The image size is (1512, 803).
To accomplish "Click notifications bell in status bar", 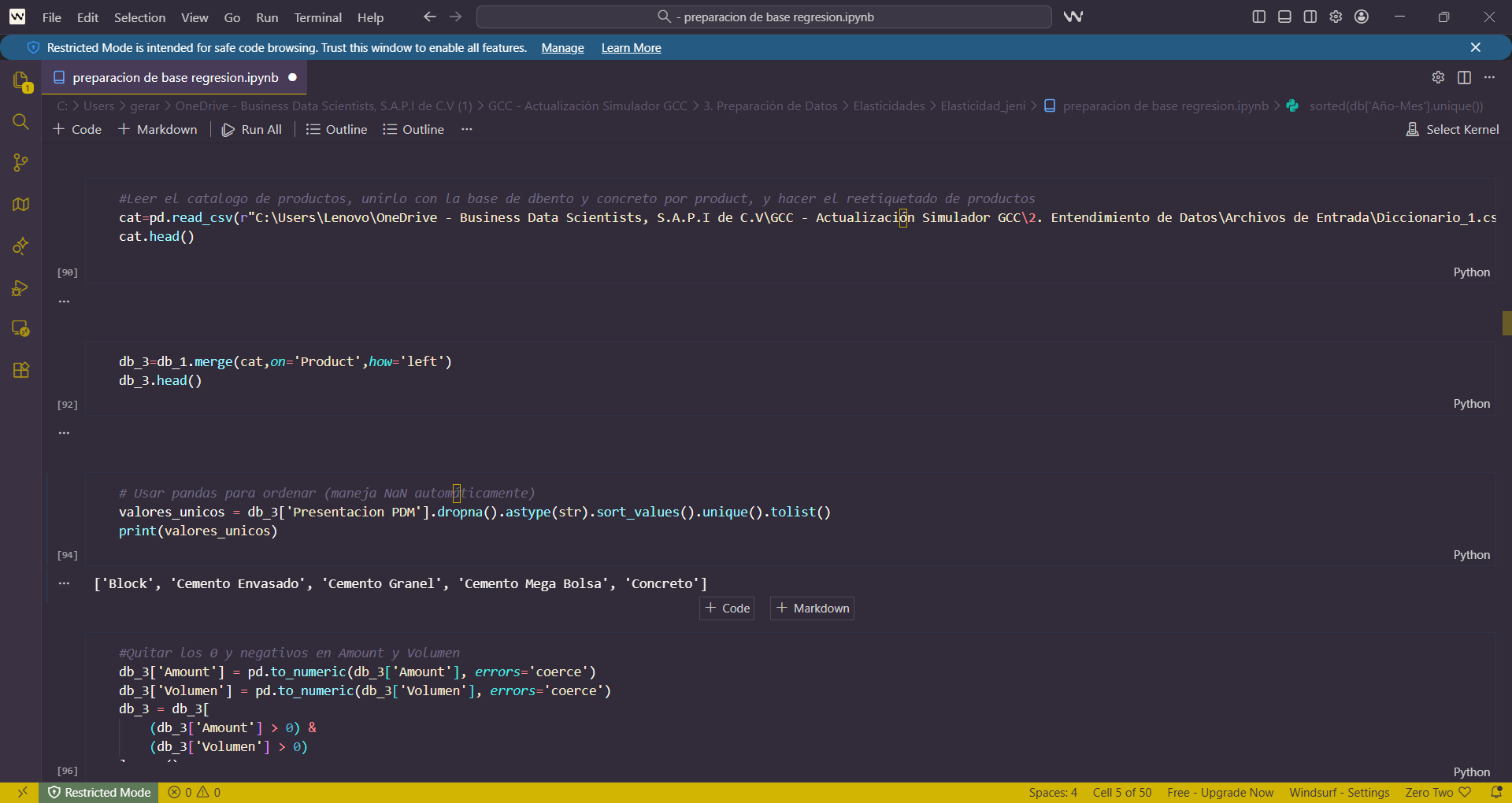I will point(1496,792).
